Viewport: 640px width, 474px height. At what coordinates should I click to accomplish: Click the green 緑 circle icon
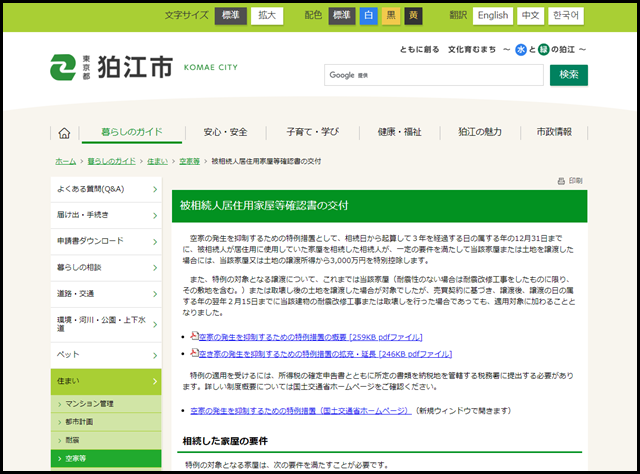544,50
